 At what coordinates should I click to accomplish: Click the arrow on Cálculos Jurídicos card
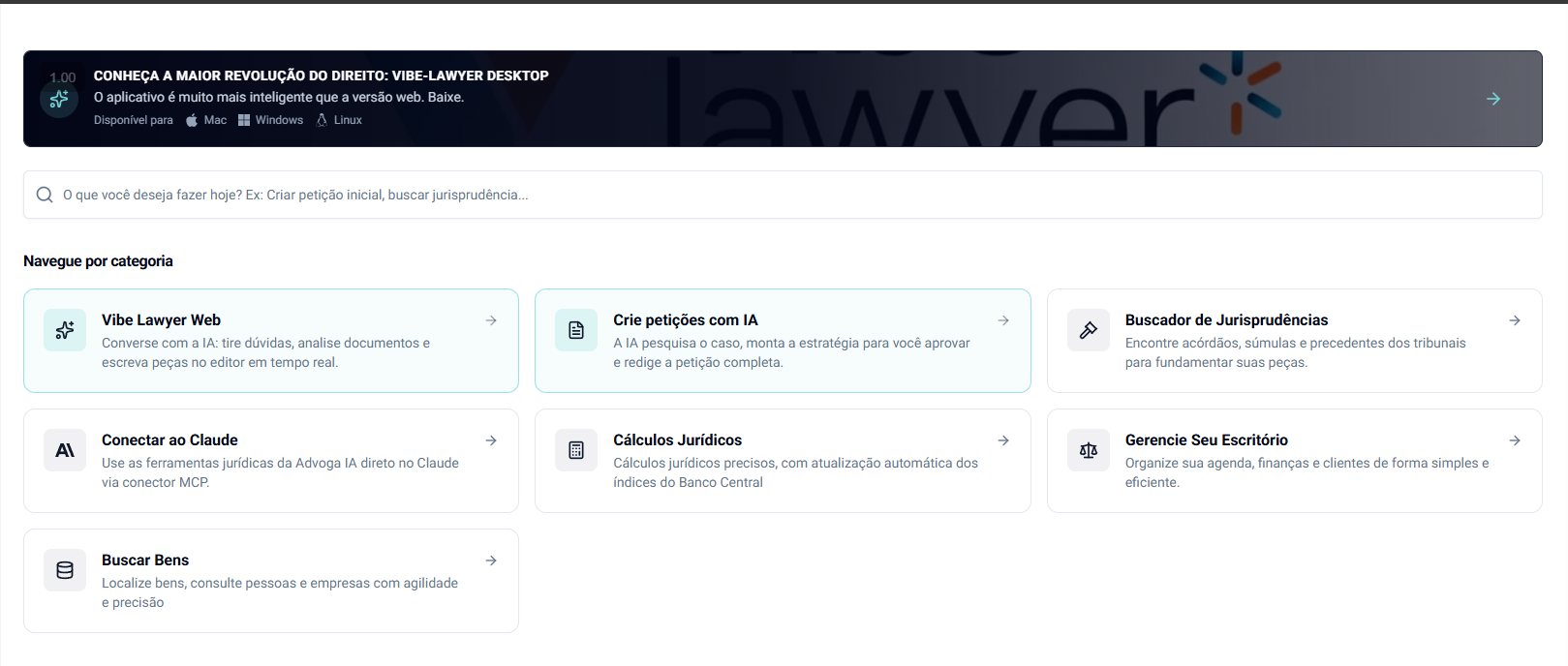[1003, 440]
